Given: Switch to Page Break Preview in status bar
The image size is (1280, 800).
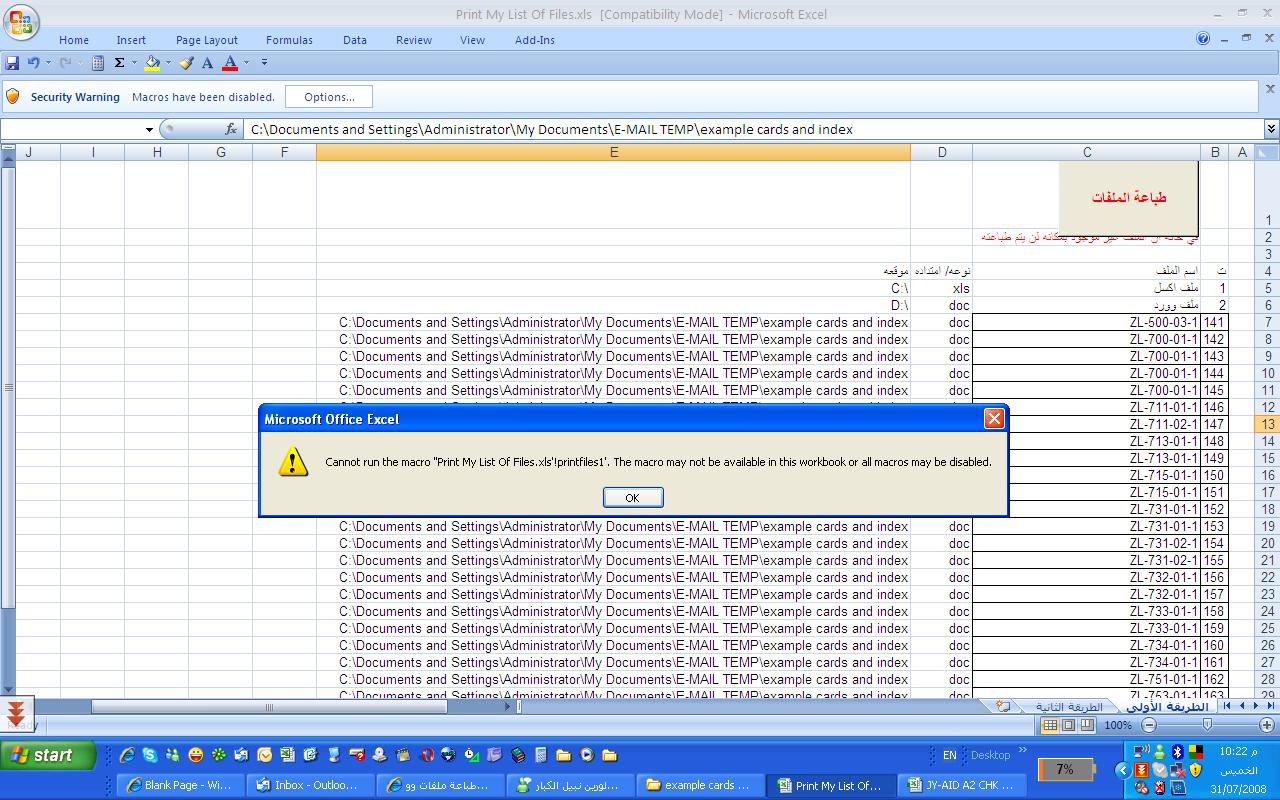Looking at the screenshot, I should [1087, 725].
